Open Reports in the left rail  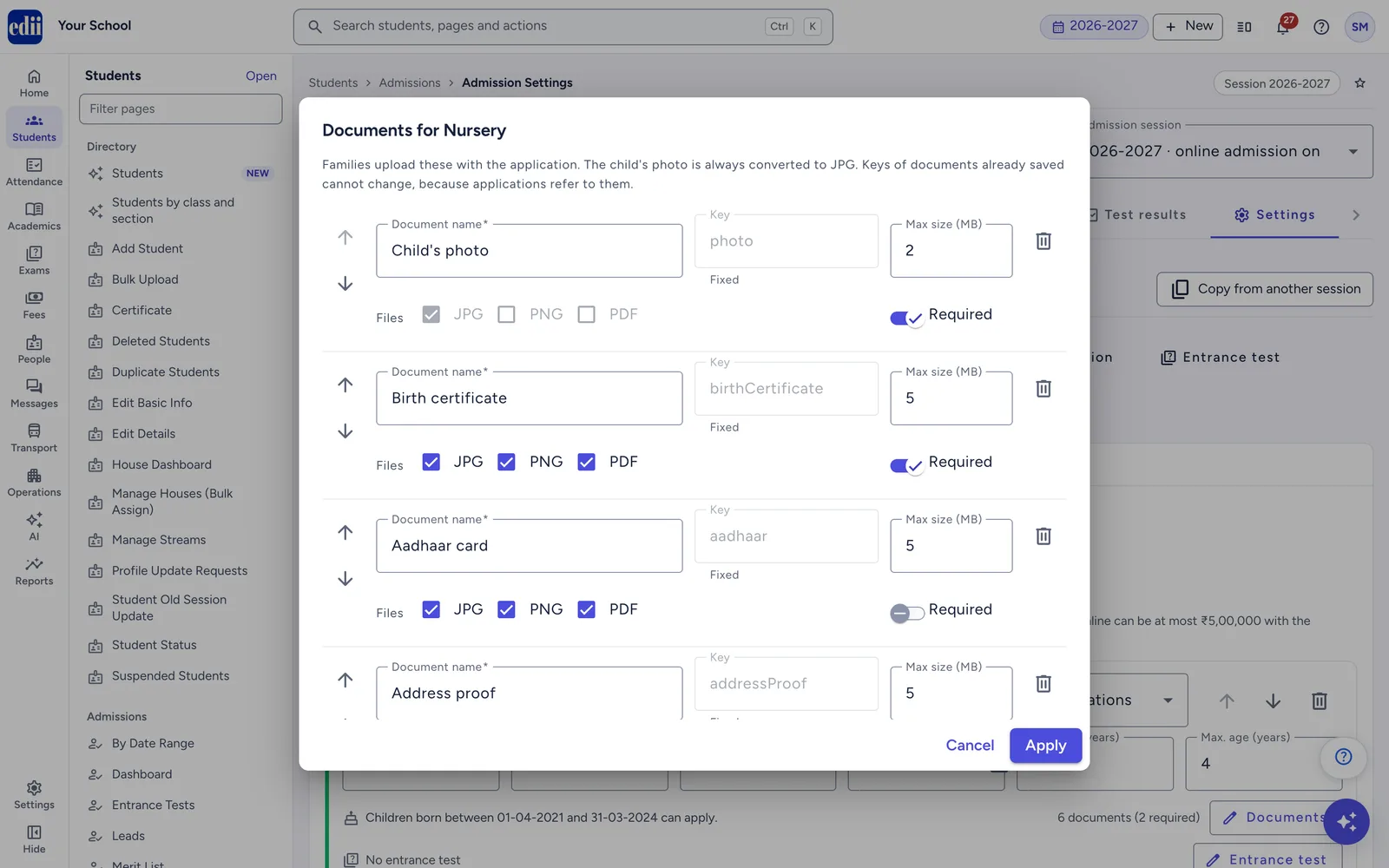tap(34, 571)
